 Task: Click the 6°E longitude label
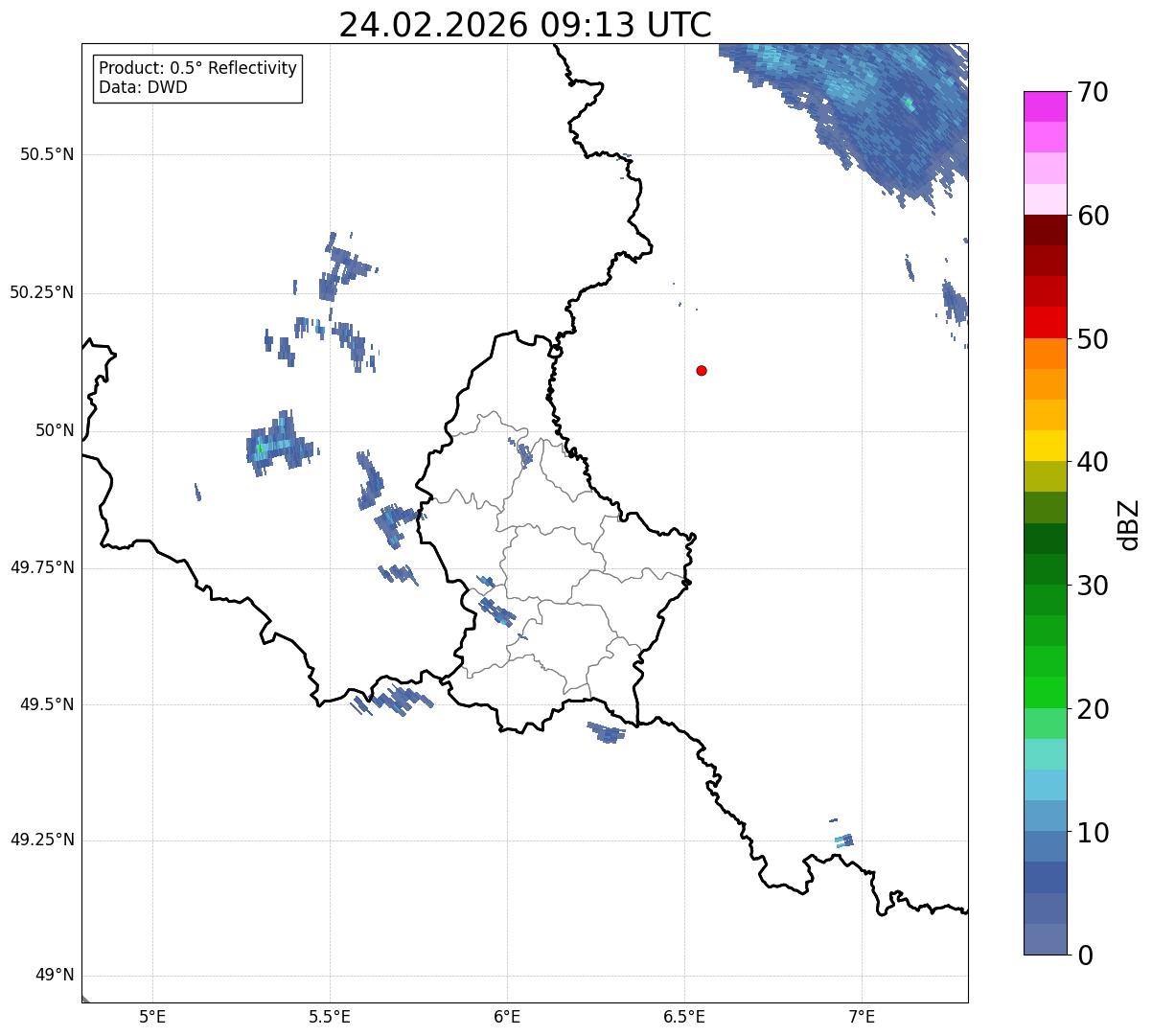(x=507, y=1016)
